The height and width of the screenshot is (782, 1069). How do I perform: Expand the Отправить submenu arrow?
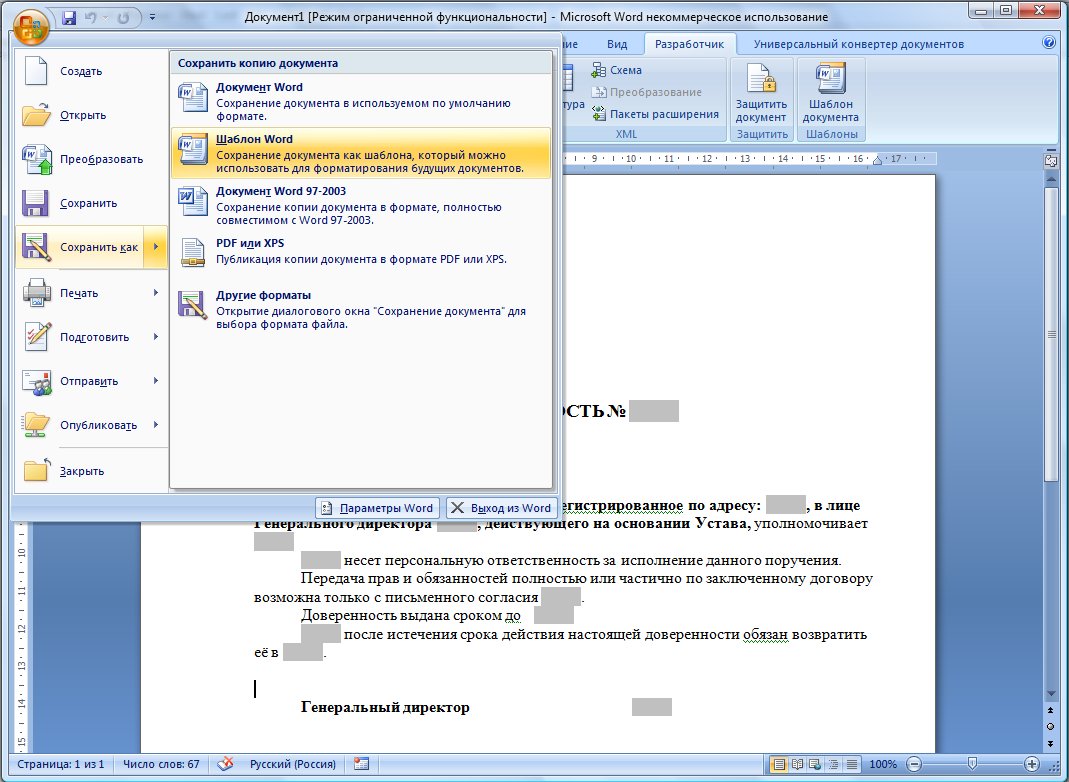pyautogui.click(x=156, y=381)
